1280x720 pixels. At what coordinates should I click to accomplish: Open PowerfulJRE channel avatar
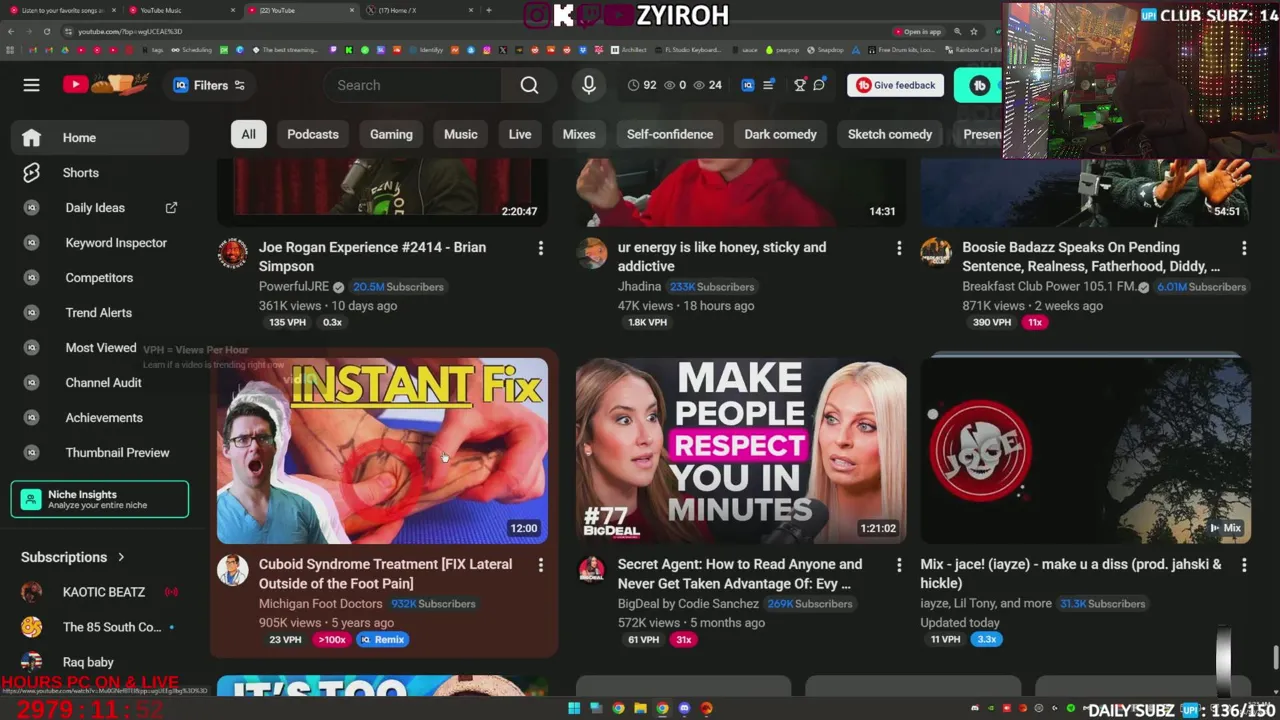[x=233, y=253]
